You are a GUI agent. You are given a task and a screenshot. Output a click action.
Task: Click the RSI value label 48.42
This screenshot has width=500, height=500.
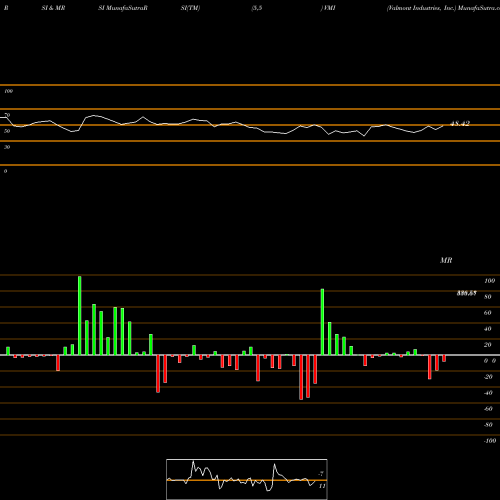[x=460, y=124]
